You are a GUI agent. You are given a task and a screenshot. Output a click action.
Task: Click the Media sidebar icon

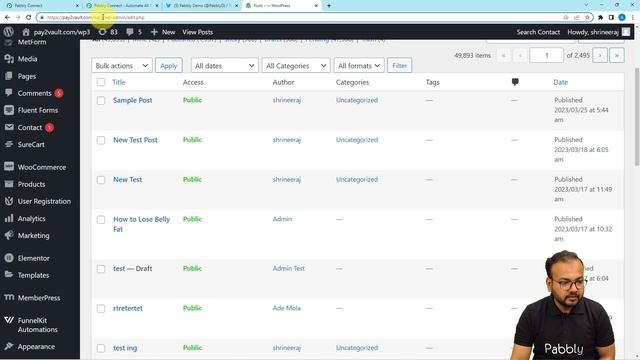pos(9,59)
